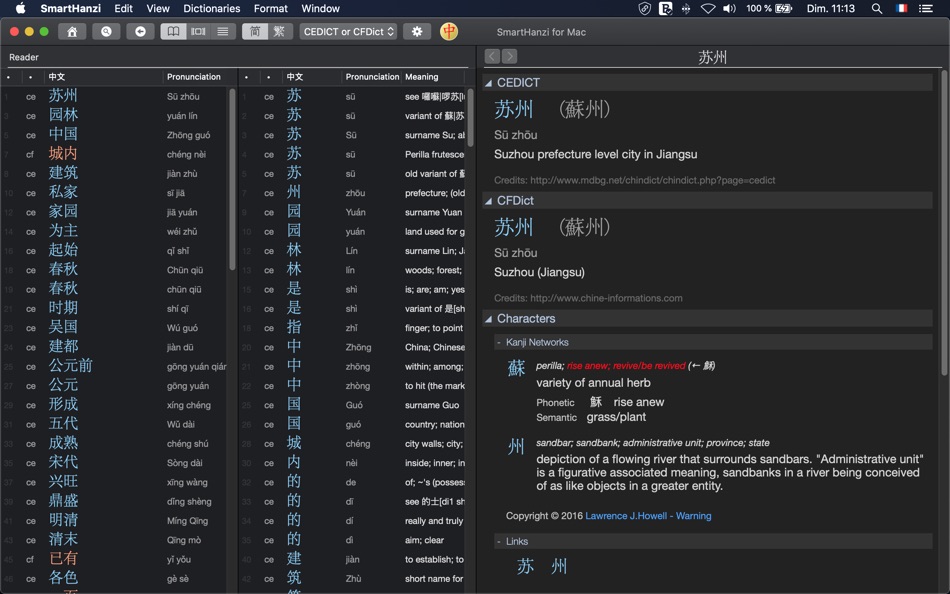
Task: Click the back arrow toolbar button
Action: coord(140,32)
